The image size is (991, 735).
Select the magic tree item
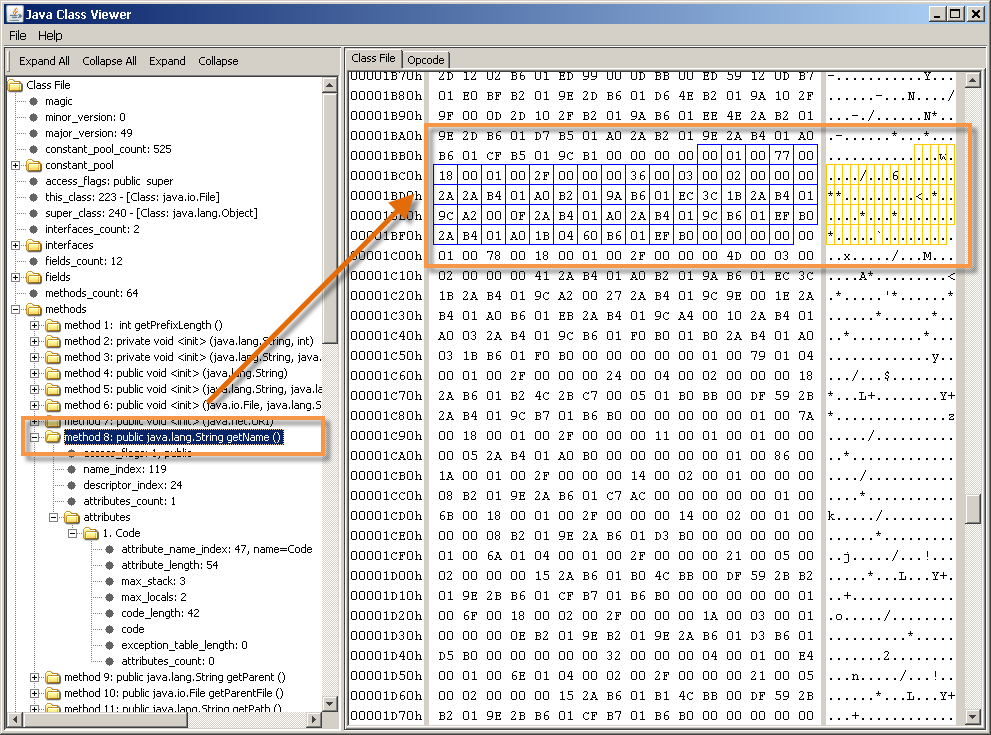tap(59, 101)
